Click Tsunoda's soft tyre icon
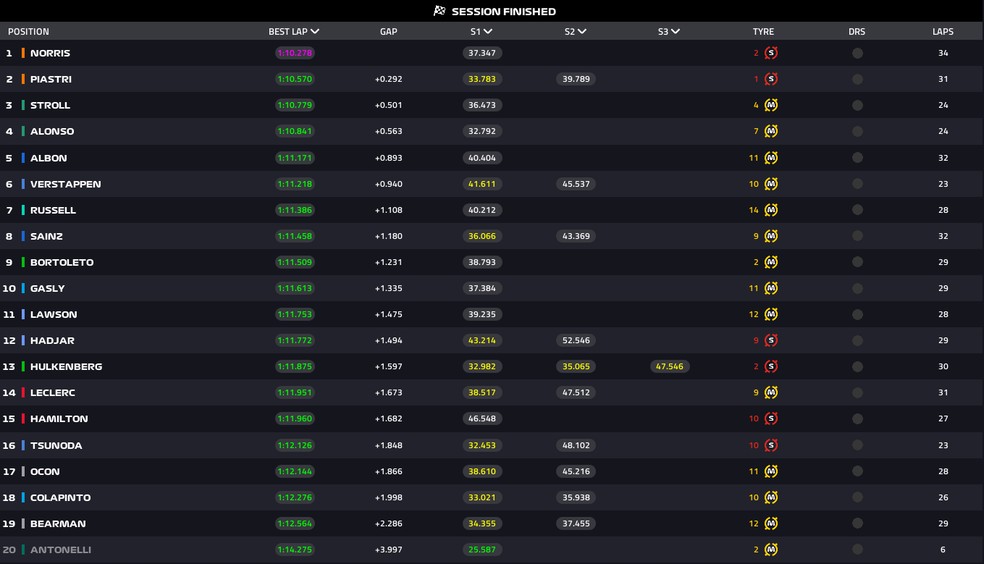Screen dimensions: 984x564 tap(771, 445)
